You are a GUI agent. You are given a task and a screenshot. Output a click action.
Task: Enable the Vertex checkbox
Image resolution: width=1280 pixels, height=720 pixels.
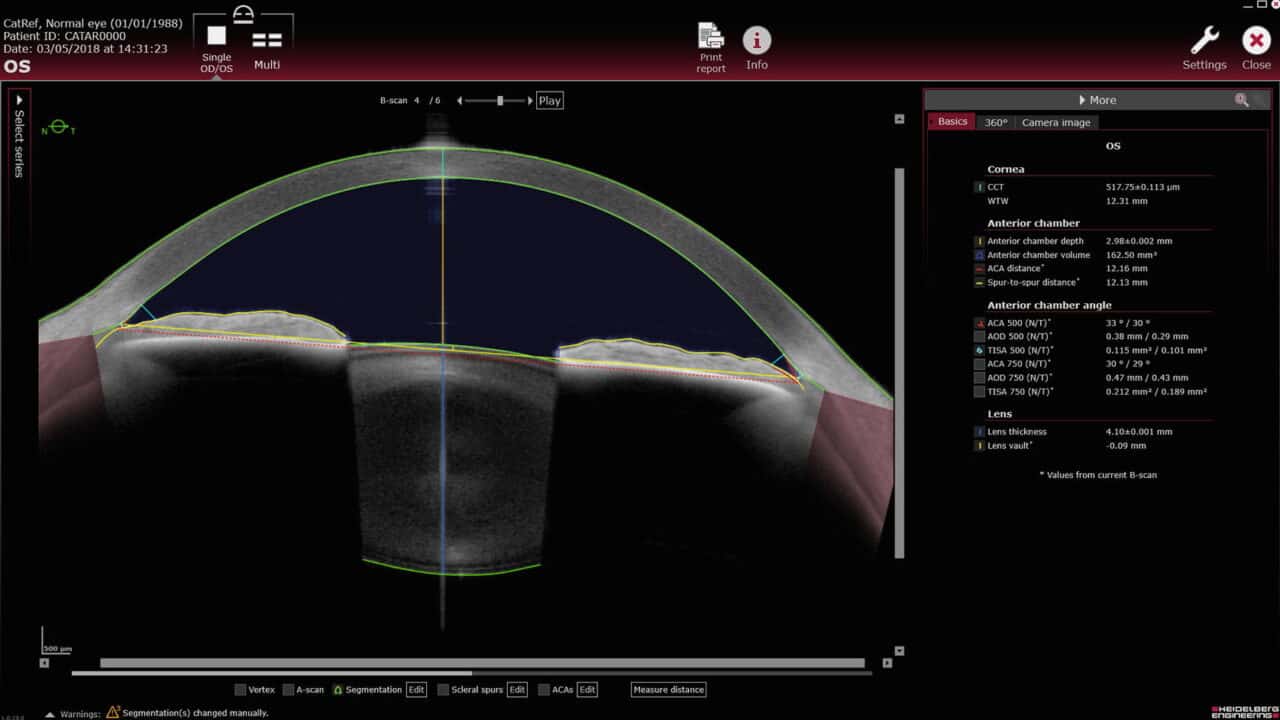pos(240,690)
